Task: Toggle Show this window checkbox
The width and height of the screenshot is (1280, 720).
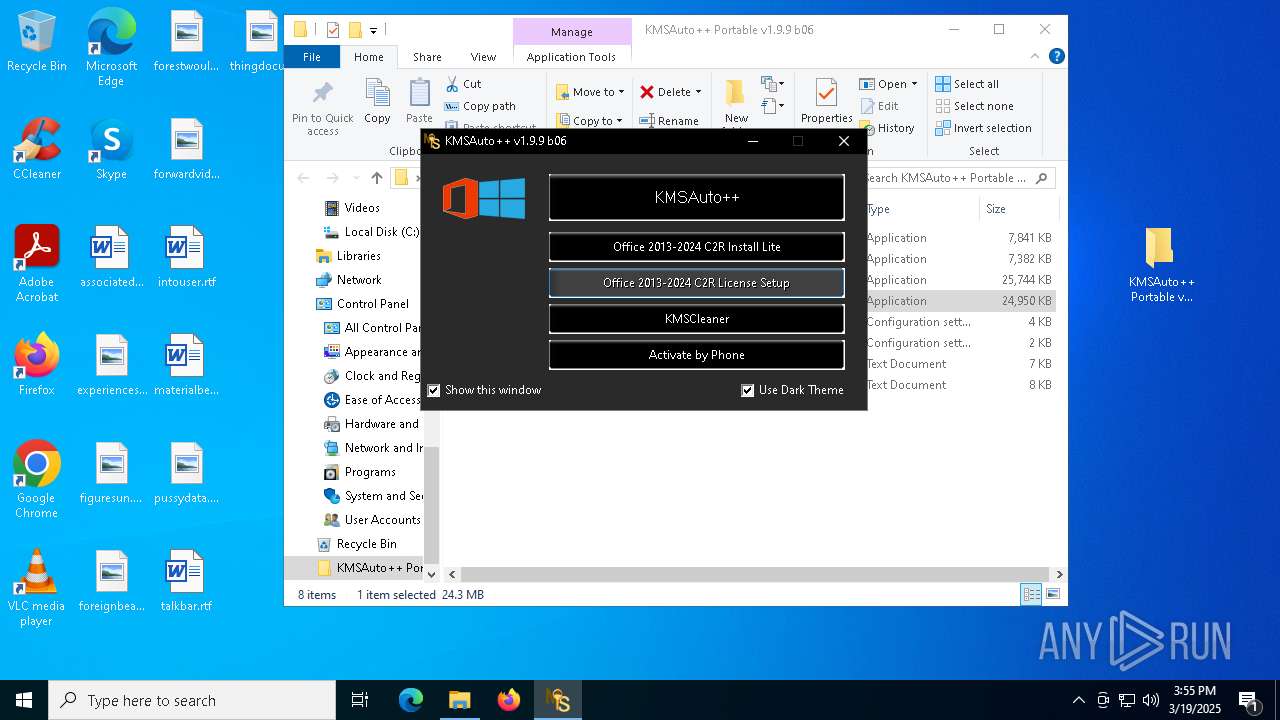Action: click(x=434, y=390)
